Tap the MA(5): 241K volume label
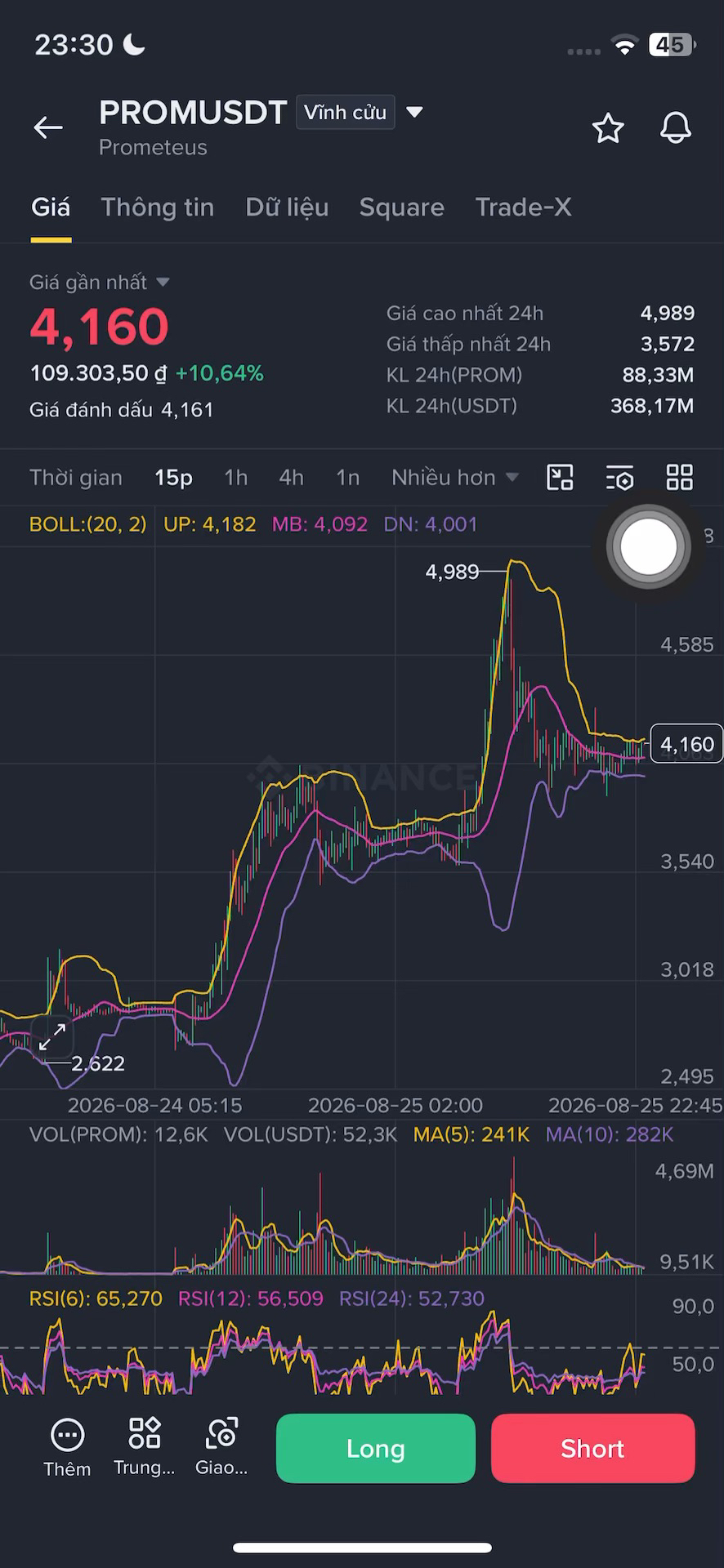The height and width of the screenshot is (1568, 724). (x=471, y=1134)
